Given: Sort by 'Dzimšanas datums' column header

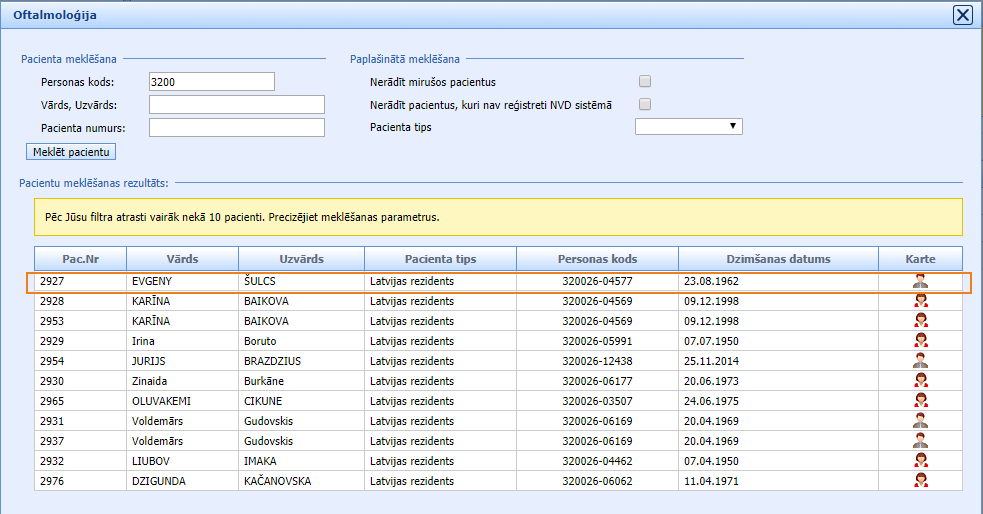Looking at the screenshot, I should click(x=778, y=259).
